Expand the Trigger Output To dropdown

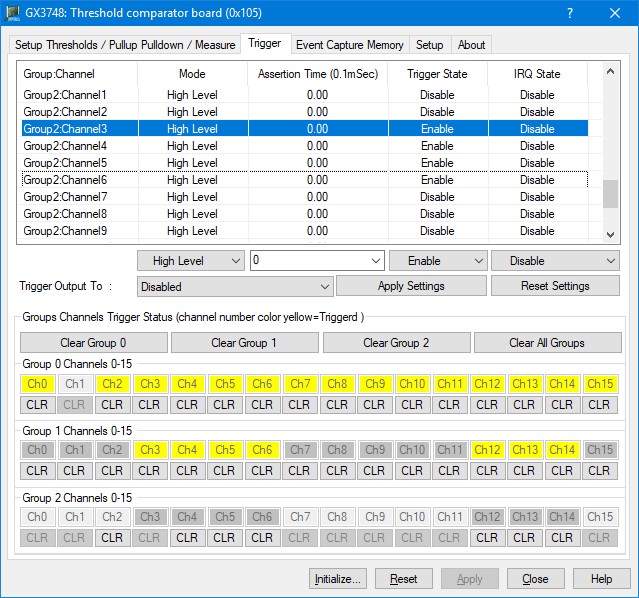click(x=235, y=286)
